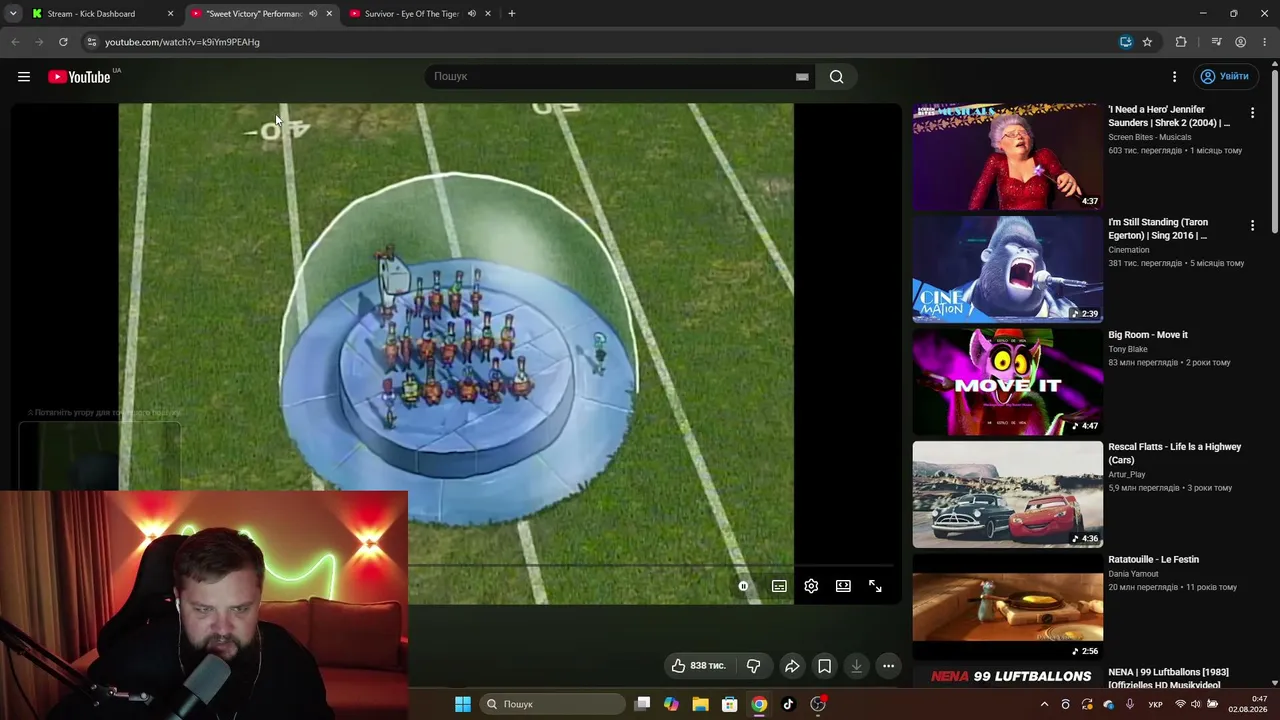Switch to the Stream - Kick Dashboard tab
Viewport: 1280px width, 720px height.
[x=103, y=14]
